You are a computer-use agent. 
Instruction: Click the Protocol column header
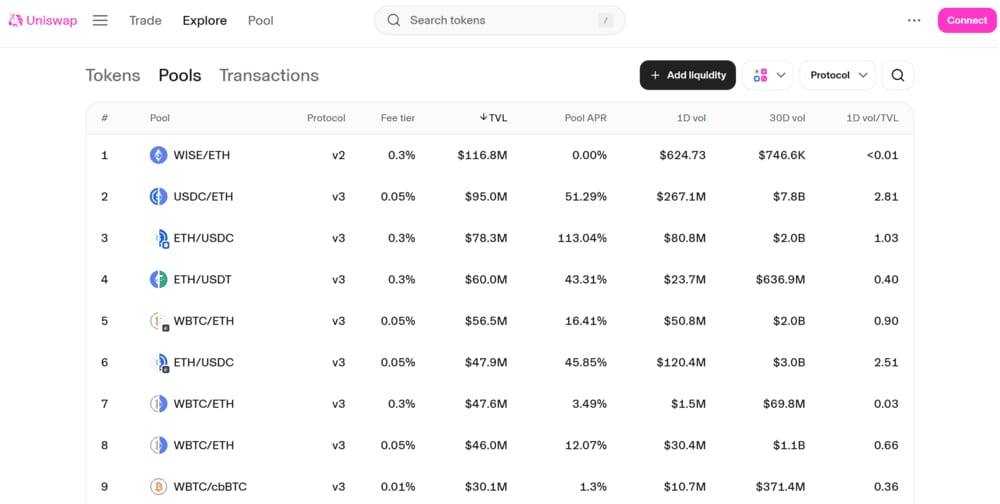[x=326, y=118]
